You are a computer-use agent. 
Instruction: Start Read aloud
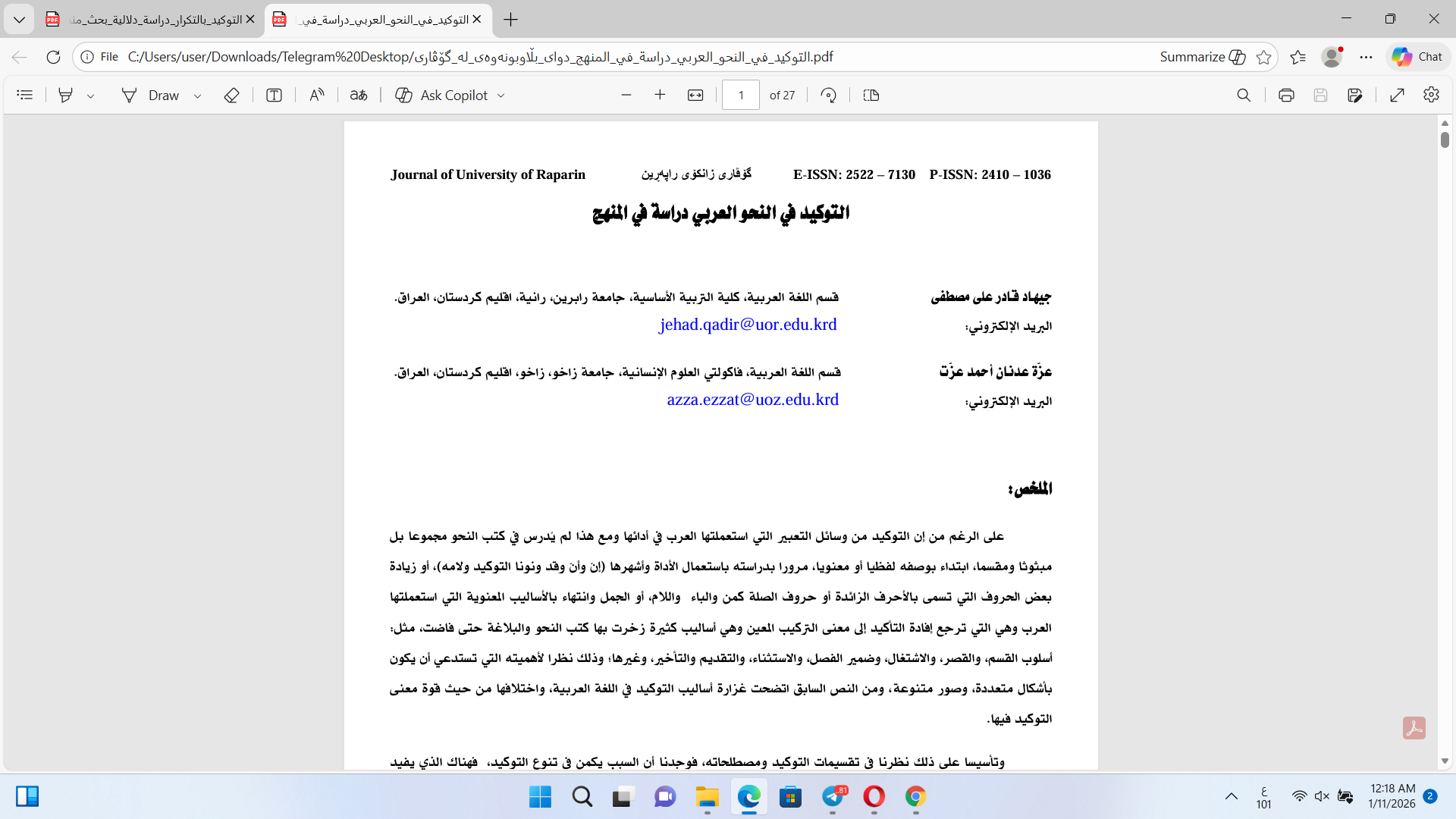[317, 95]
